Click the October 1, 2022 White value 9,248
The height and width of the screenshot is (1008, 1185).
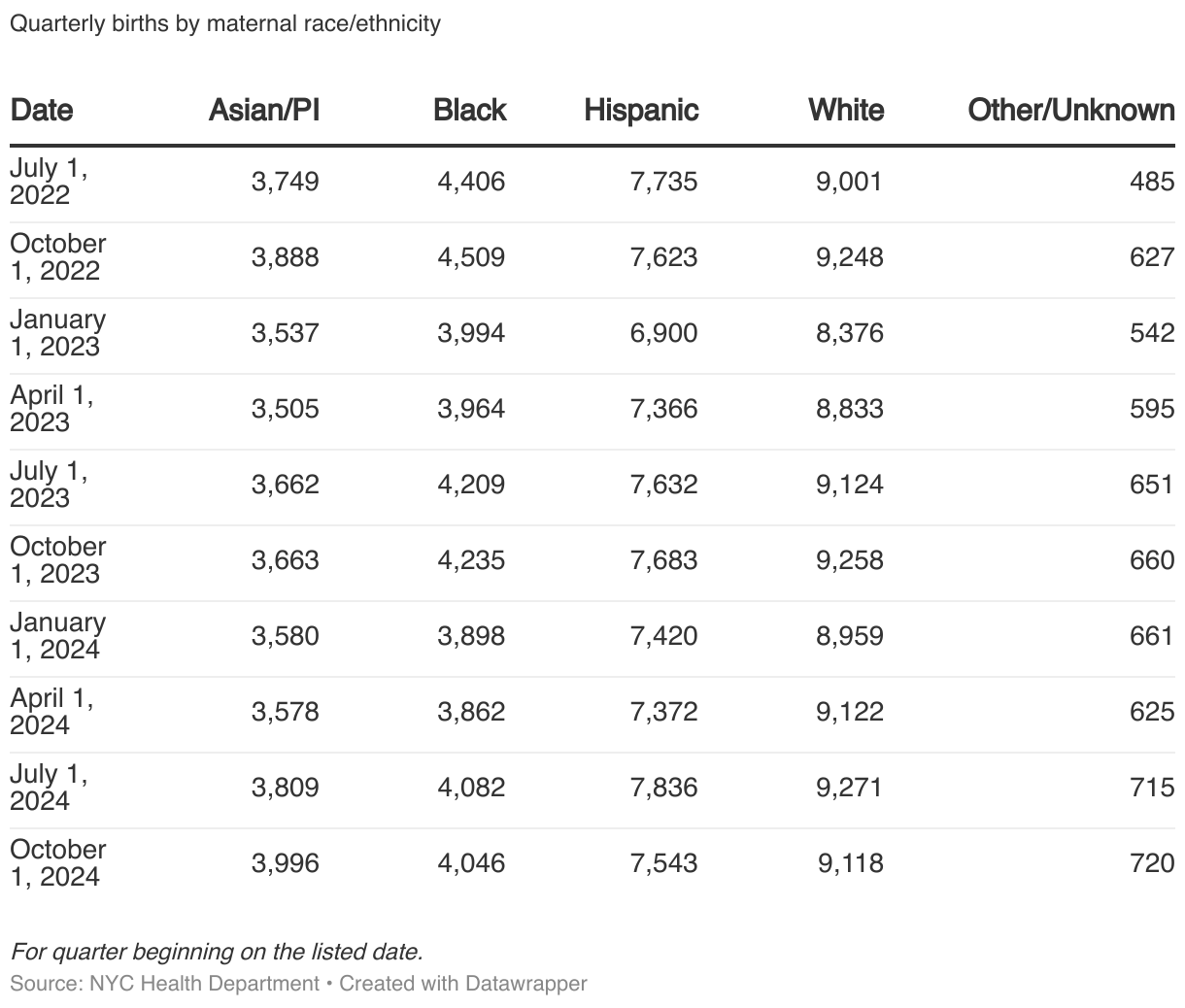click(x=850, y=257)
